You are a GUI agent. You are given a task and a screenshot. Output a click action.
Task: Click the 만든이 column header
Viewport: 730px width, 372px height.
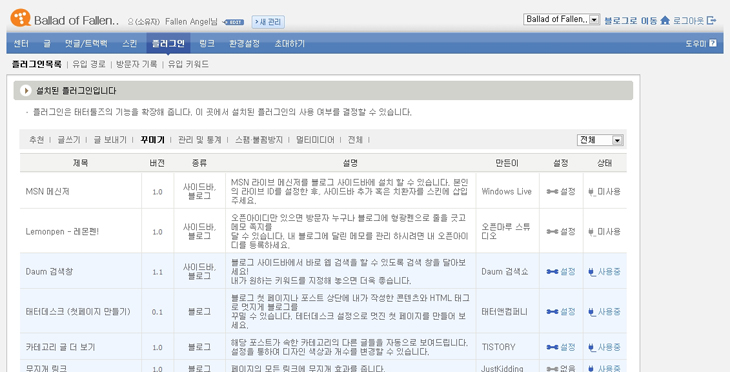[507, 163]
